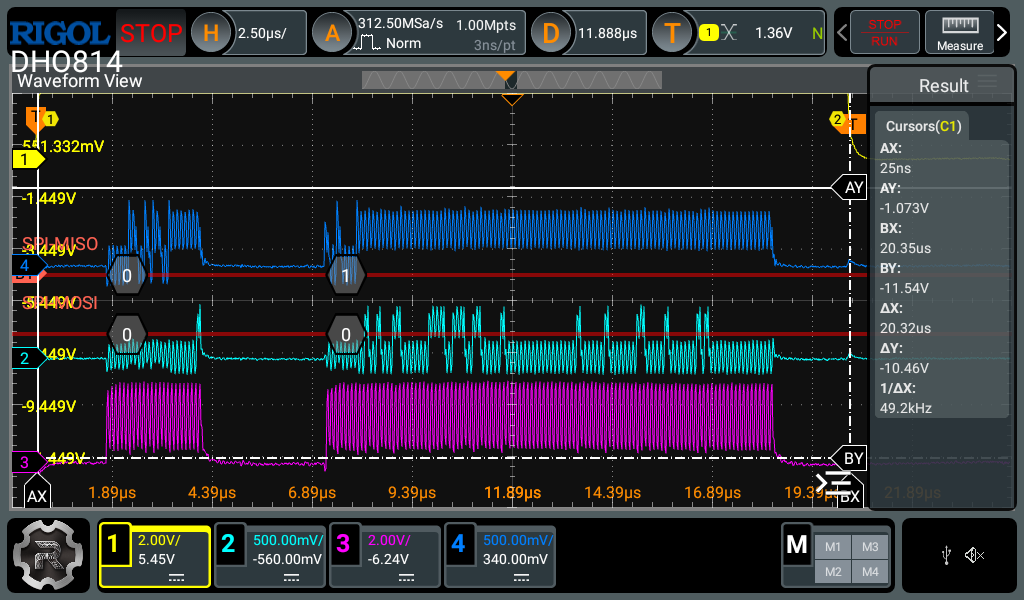
Task: Click the Norm acquisition mode label
Action: pos(403,43)
